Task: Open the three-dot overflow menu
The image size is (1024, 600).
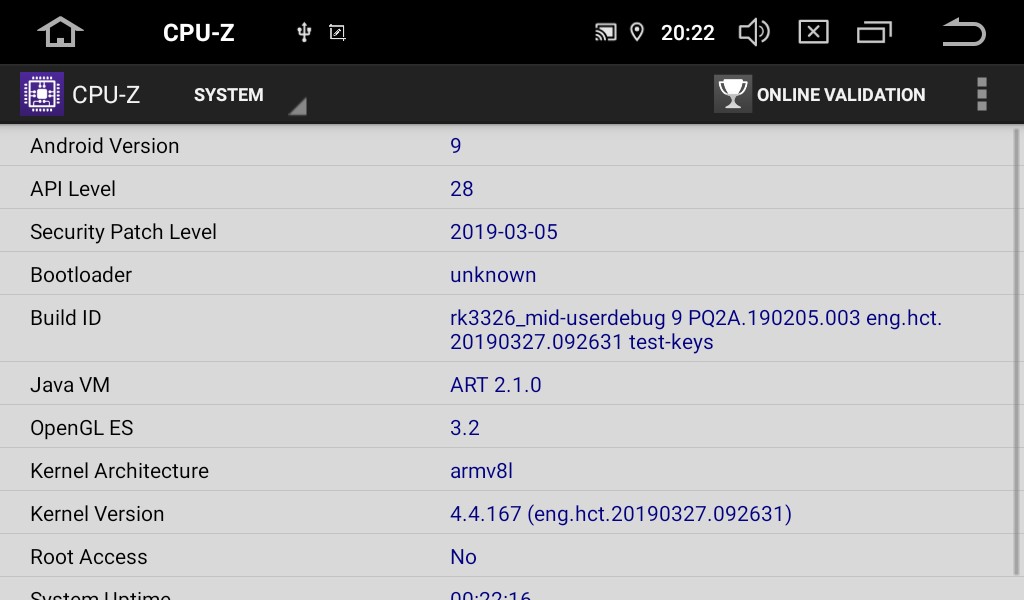Action: (982, 94)
